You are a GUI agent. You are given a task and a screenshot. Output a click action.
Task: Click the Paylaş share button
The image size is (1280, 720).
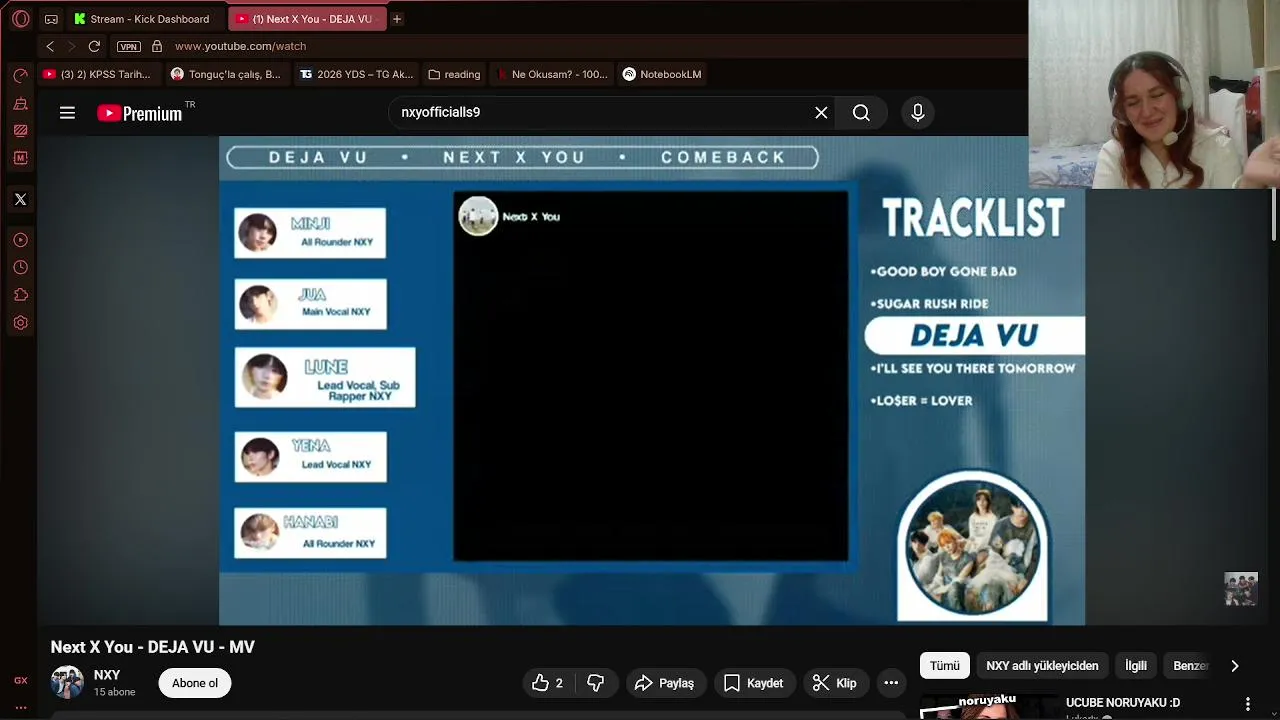(x=664, y=683)
